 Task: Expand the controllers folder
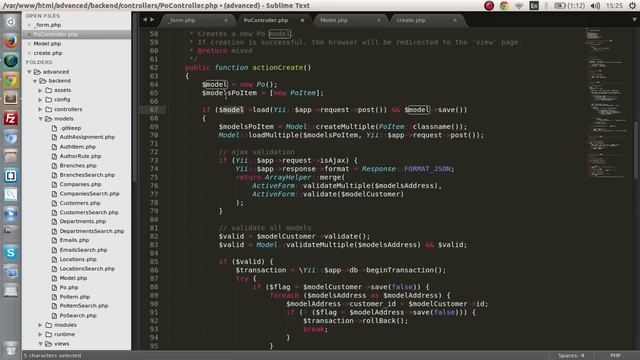40,109
